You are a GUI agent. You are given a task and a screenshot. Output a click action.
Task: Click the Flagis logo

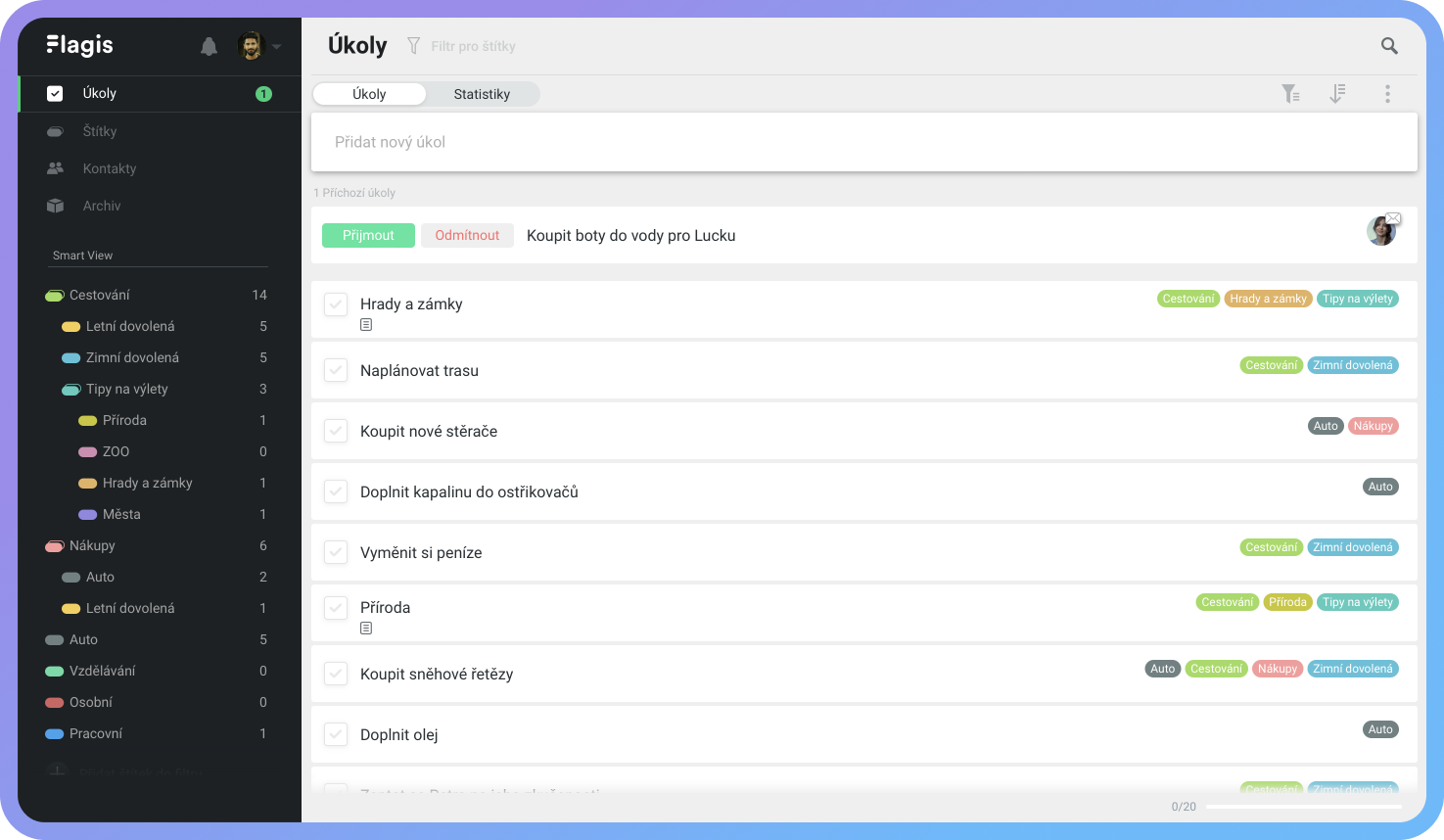pos(79,45)
